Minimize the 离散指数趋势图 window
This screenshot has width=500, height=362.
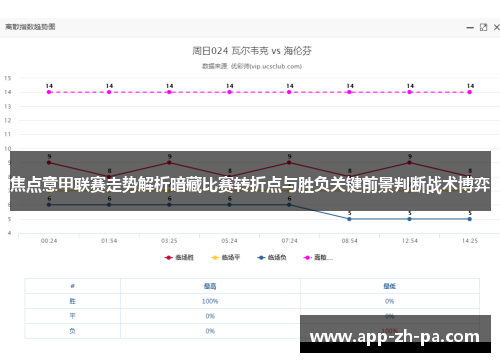pyautogui.click(x=470, y=28)
